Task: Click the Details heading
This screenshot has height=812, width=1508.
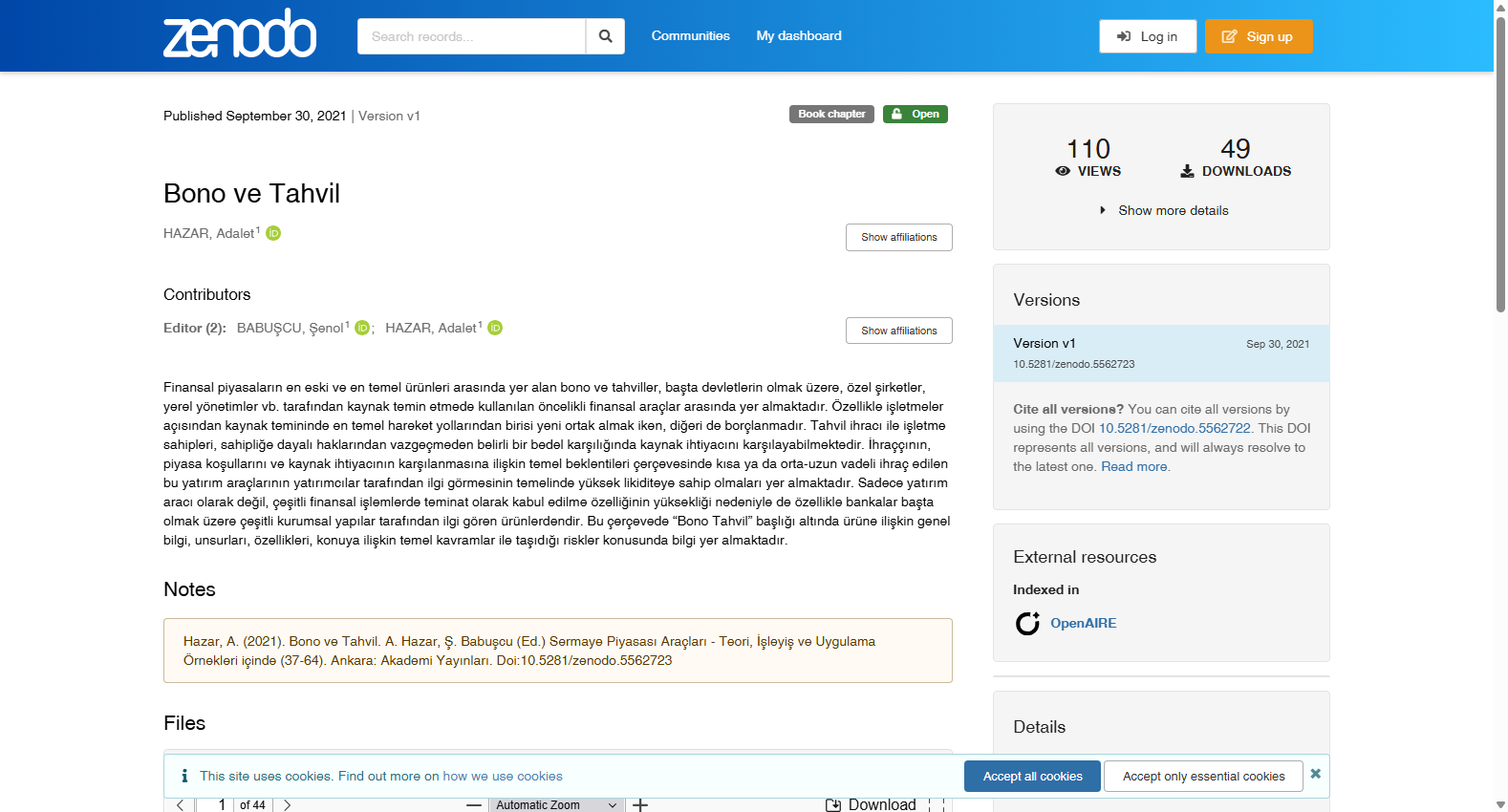Action: pyautogui.click(x=1039, y=727)
